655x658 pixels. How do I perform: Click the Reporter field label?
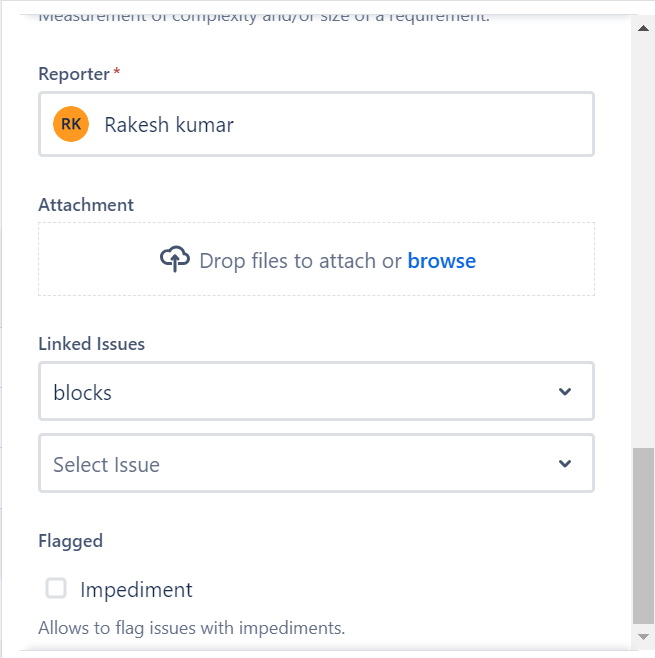pyautogui.click(x=74, y=74)
